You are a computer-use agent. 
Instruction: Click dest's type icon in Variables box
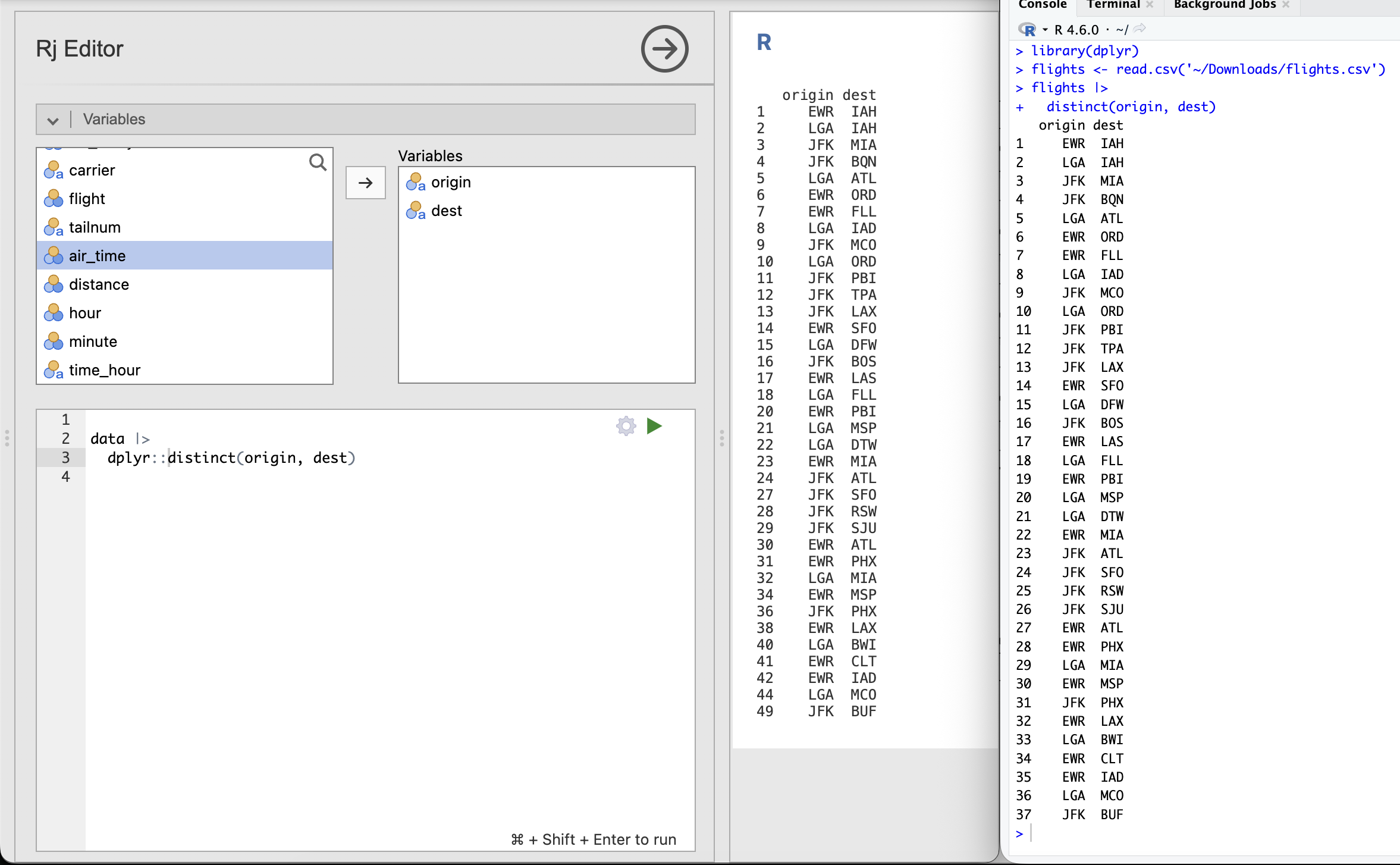[416, 211]
